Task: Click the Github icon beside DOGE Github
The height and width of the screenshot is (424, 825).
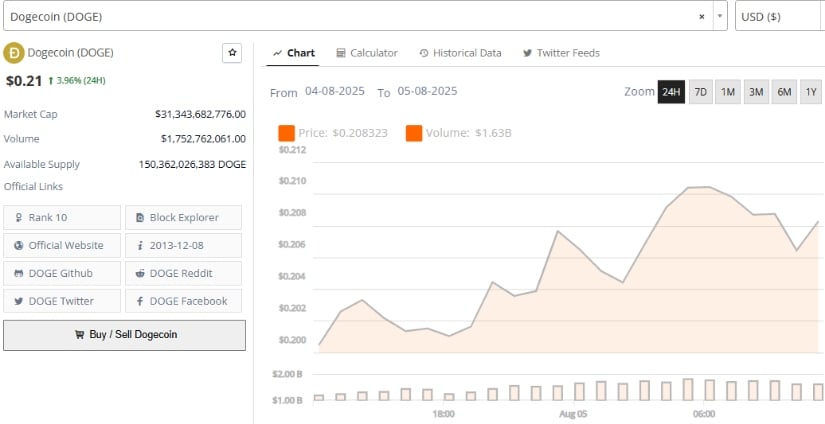Action: [x=19, y=273]
